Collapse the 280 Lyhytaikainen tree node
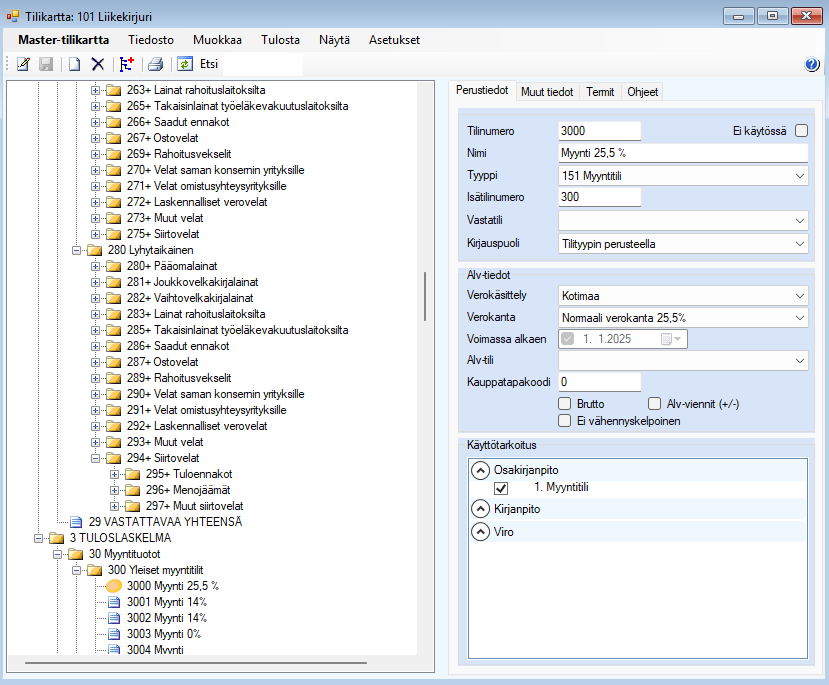The width and height of the screenshot is (829, 685). (x=77, y=250)
